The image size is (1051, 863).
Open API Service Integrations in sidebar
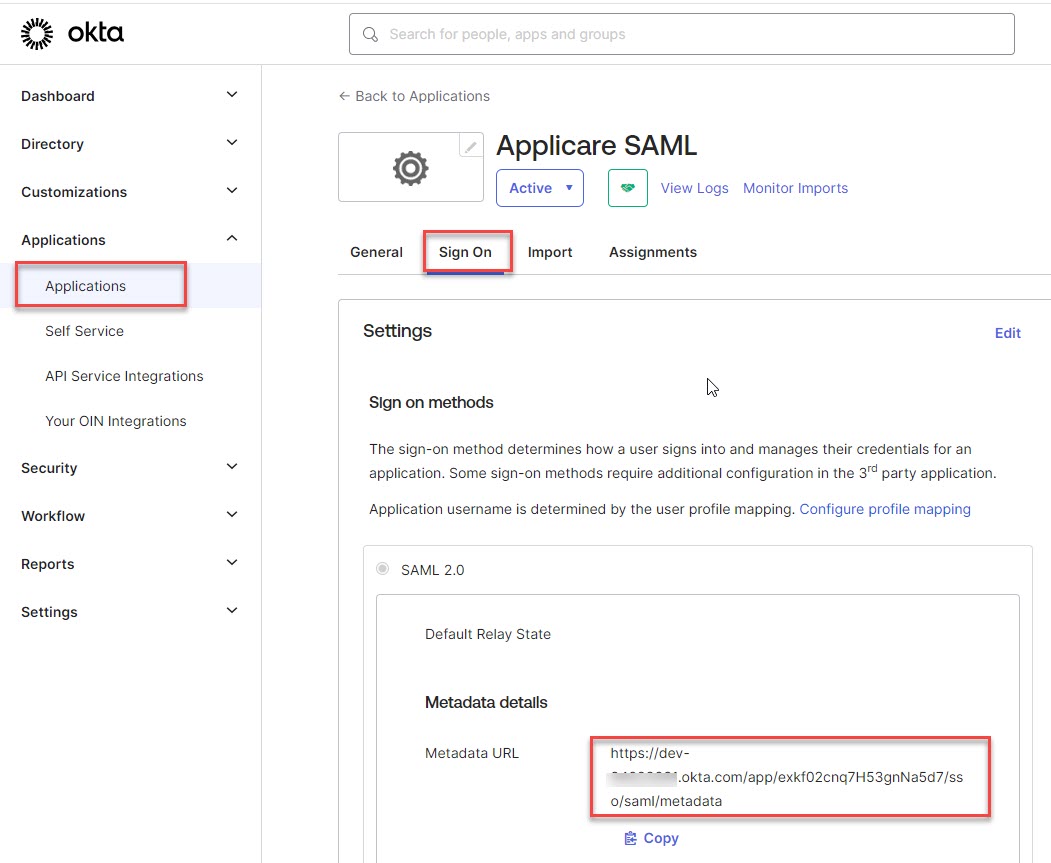[x=124, y=376]
